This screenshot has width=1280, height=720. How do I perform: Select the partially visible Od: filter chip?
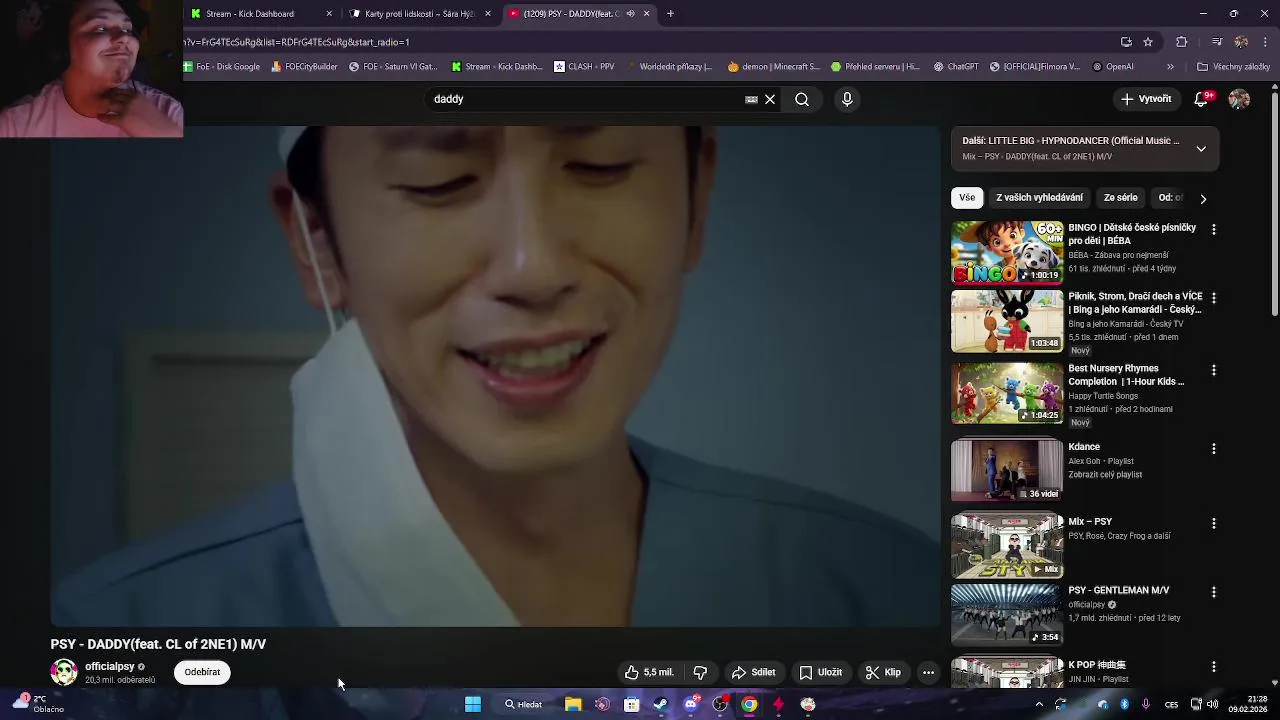pos(1170,198)
